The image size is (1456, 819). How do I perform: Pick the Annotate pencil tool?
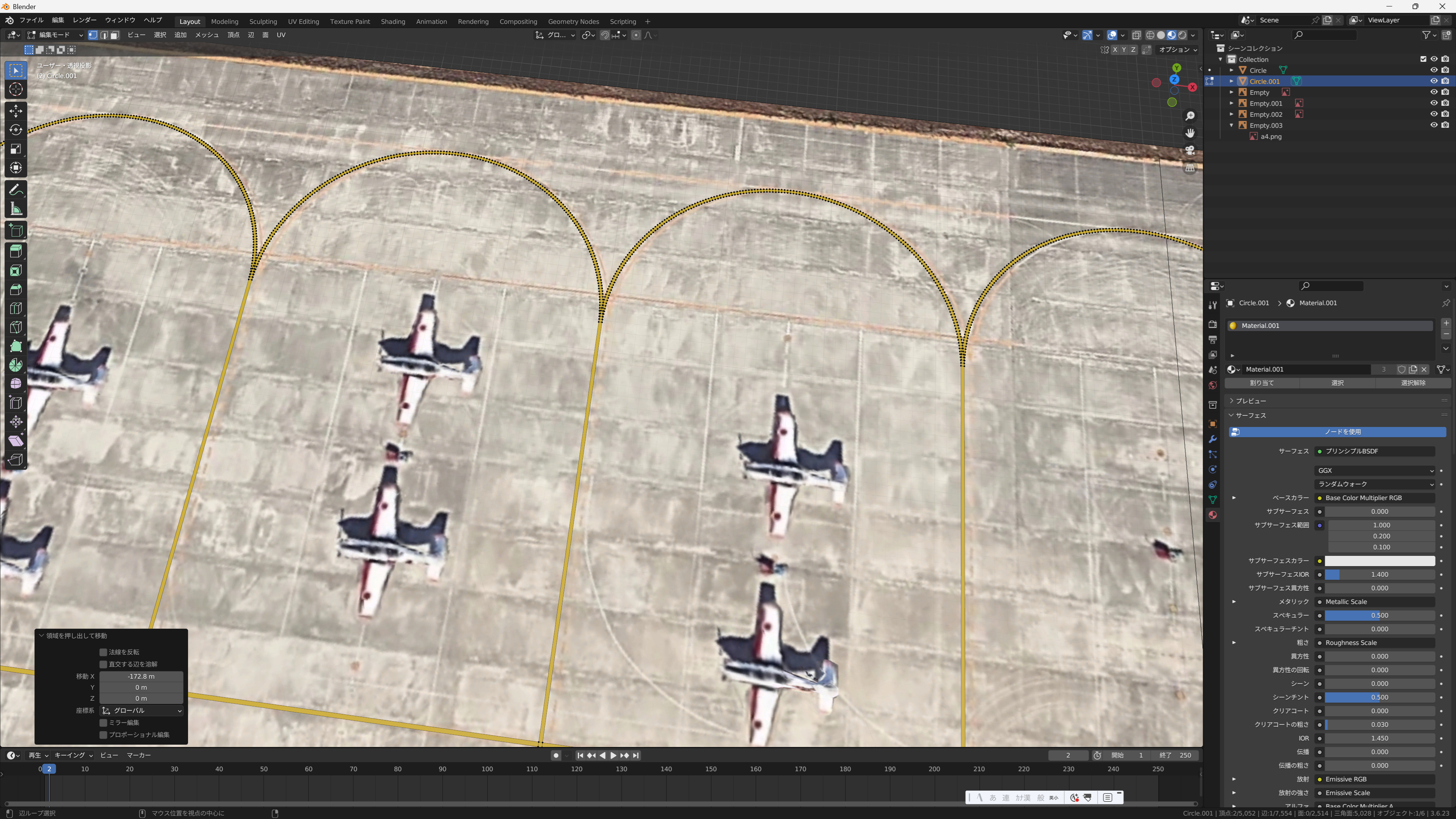[16, 190]
